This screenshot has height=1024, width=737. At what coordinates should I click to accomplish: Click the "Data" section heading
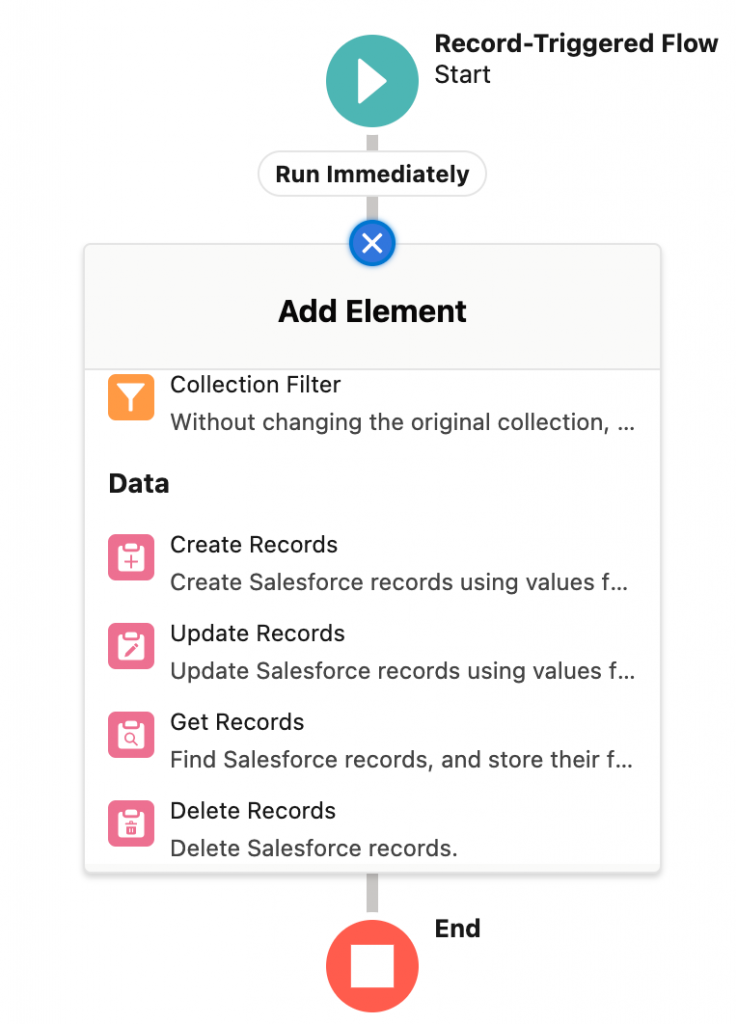[138, 483]
